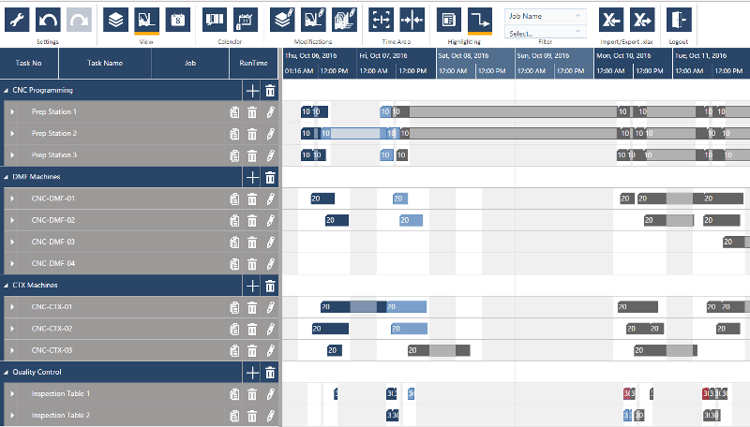Add resource to Quality Control group
The height and width of the screenshot is (427, 750).
click(252, 372)
